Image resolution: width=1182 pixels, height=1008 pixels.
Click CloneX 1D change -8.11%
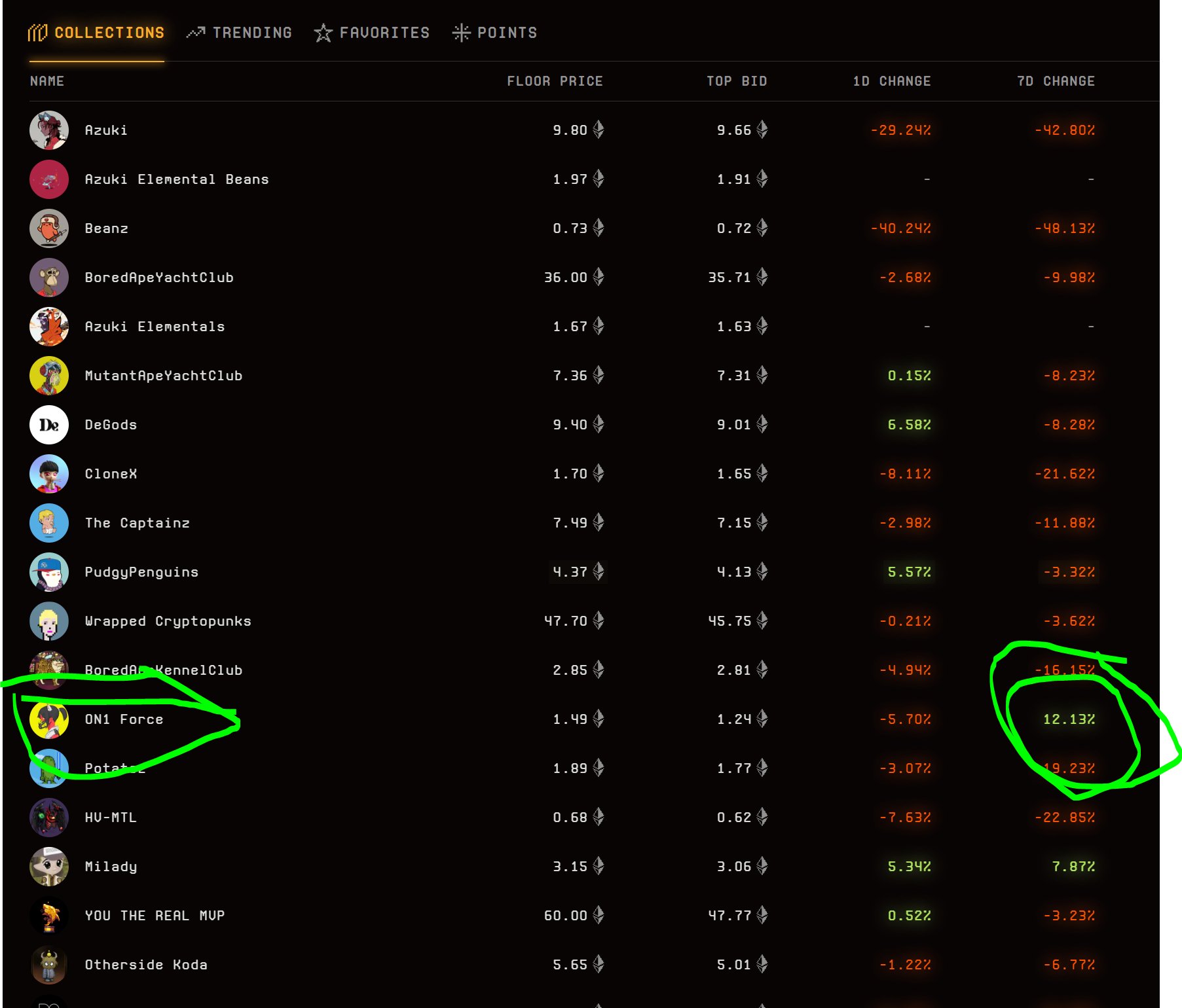(905, 474)
